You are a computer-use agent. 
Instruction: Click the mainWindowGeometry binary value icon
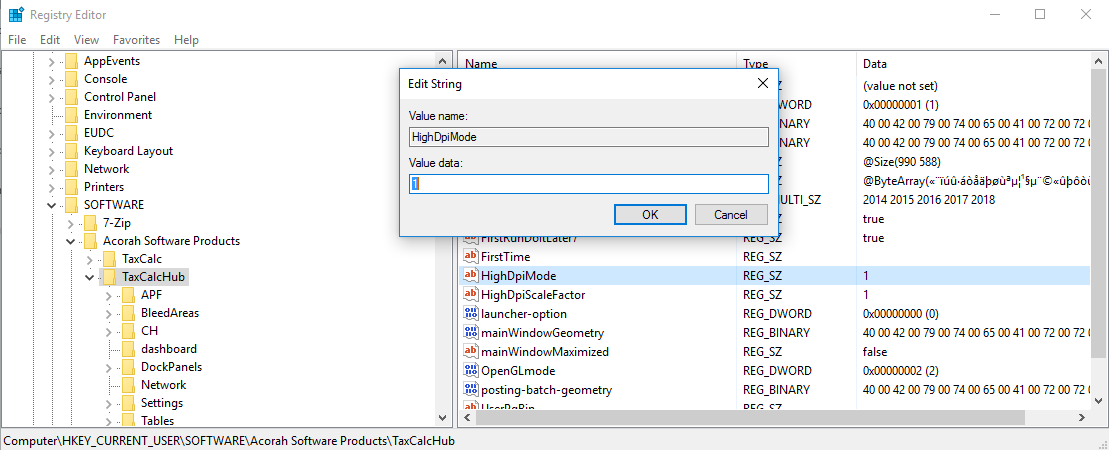(471, 332)
